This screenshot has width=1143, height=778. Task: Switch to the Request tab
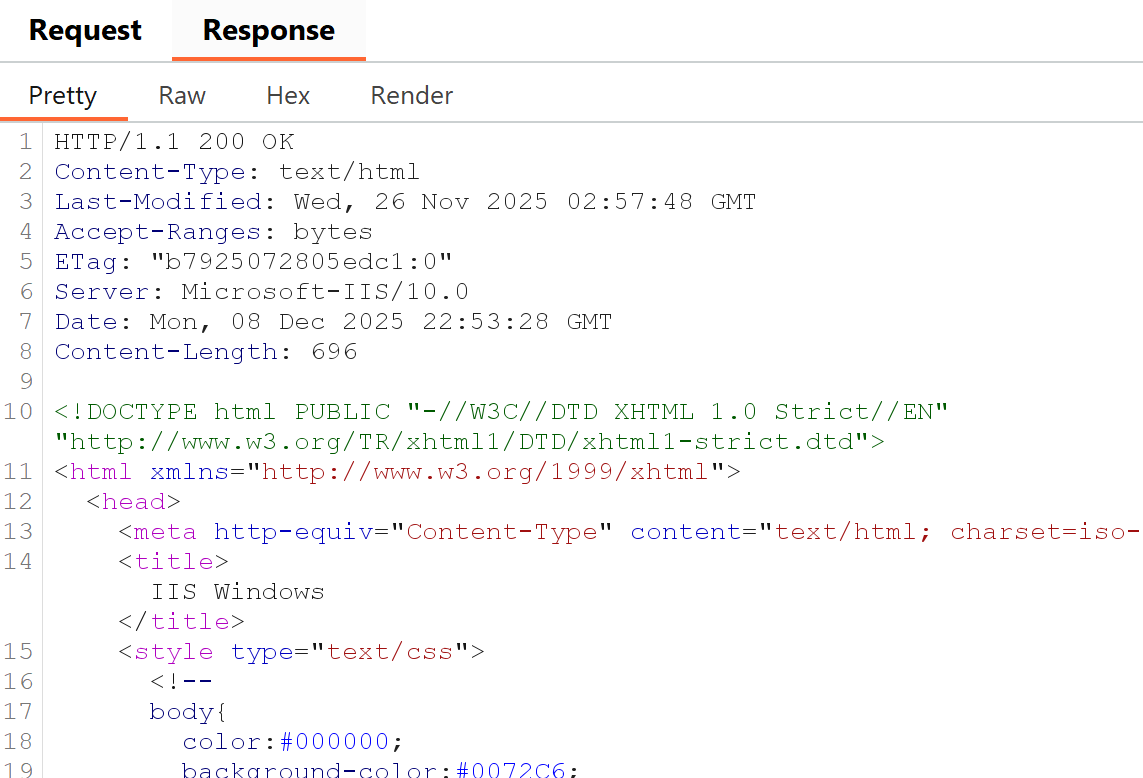click(84, 30)
